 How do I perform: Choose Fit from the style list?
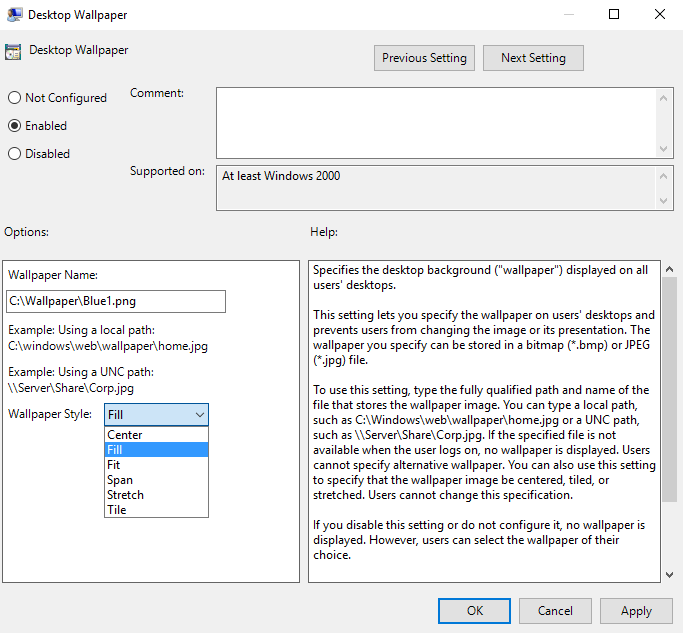(x=115, y=465)
